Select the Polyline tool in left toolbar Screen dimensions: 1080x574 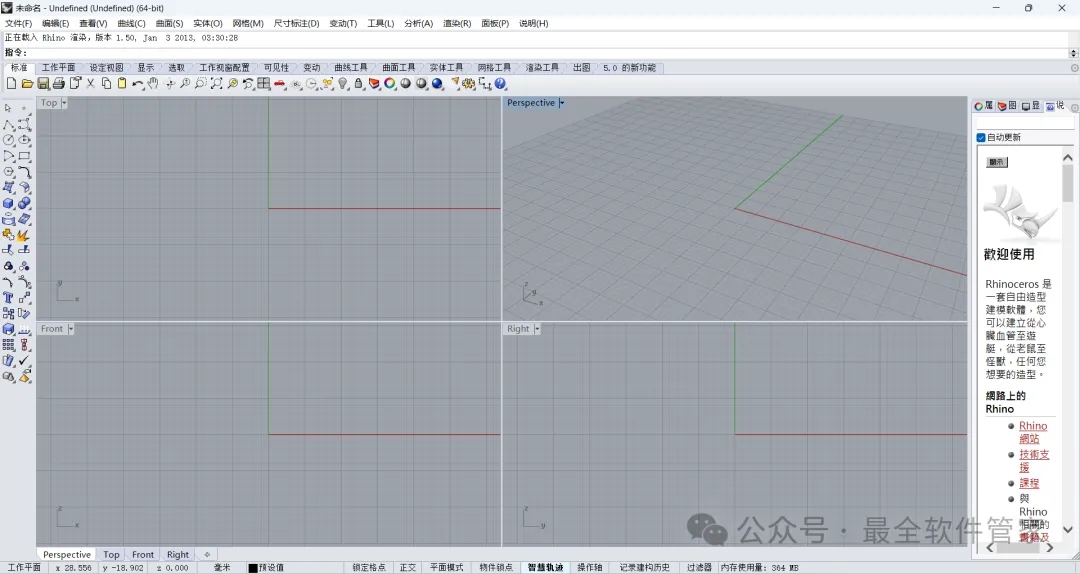click(8, 125)
